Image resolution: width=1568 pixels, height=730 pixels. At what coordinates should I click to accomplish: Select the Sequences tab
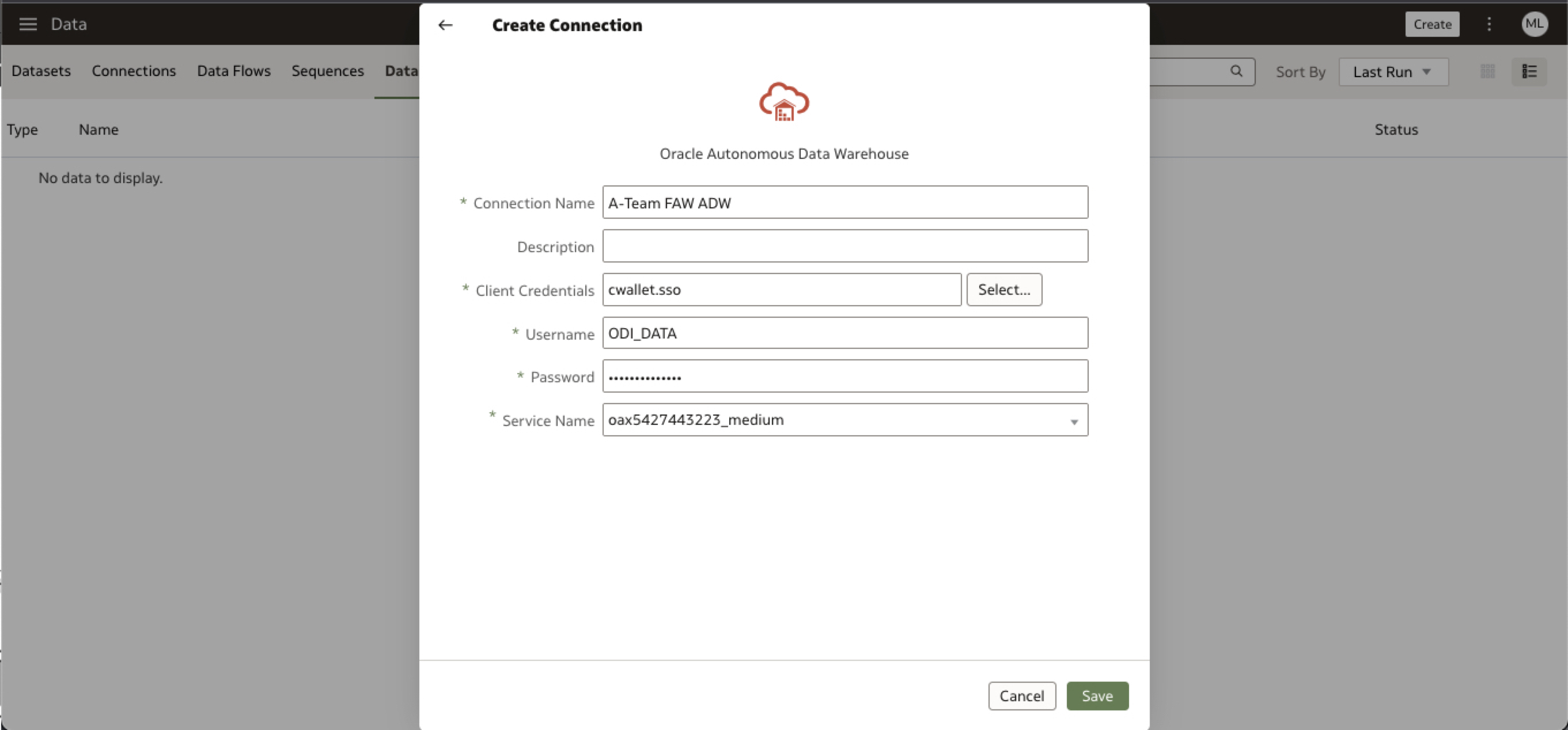(x=327, y=71)
